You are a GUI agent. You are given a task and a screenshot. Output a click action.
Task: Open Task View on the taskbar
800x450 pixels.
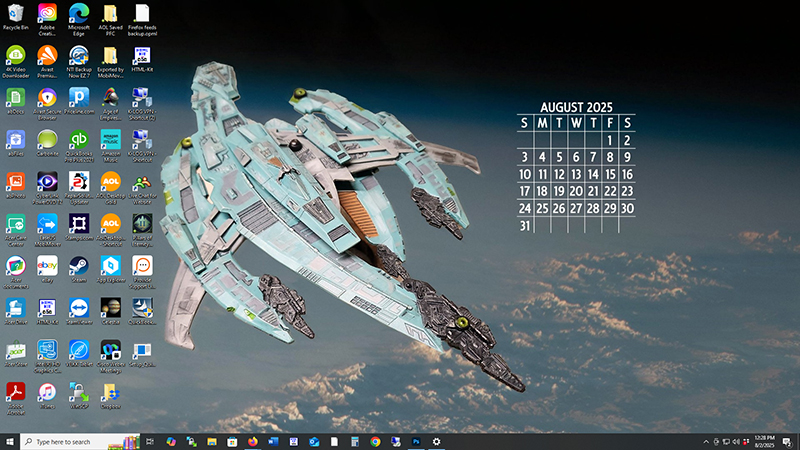pos(150,442)
